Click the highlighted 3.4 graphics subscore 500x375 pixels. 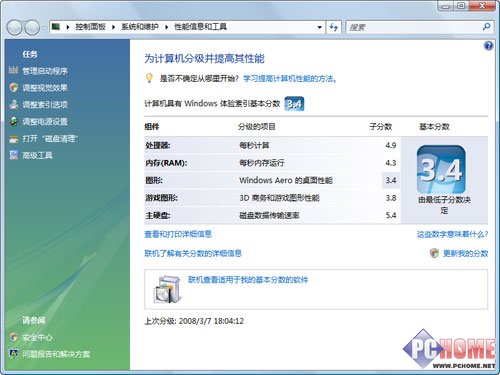[391, 180]
